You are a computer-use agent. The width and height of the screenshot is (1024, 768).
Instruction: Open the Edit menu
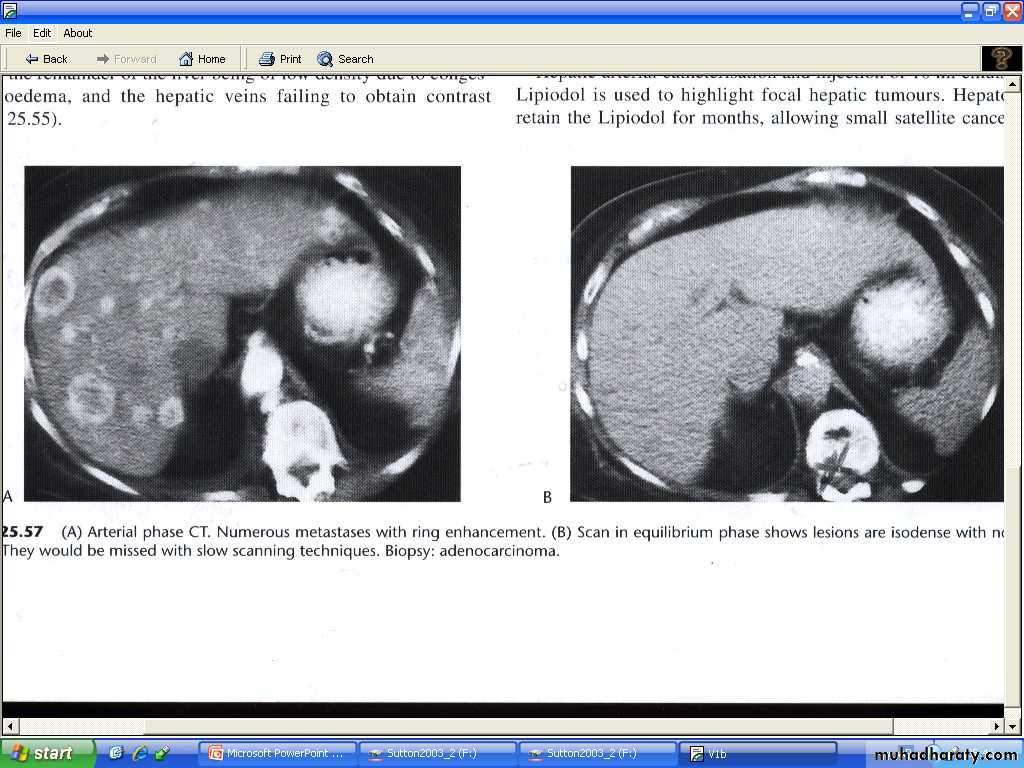(x=42, y=33)
